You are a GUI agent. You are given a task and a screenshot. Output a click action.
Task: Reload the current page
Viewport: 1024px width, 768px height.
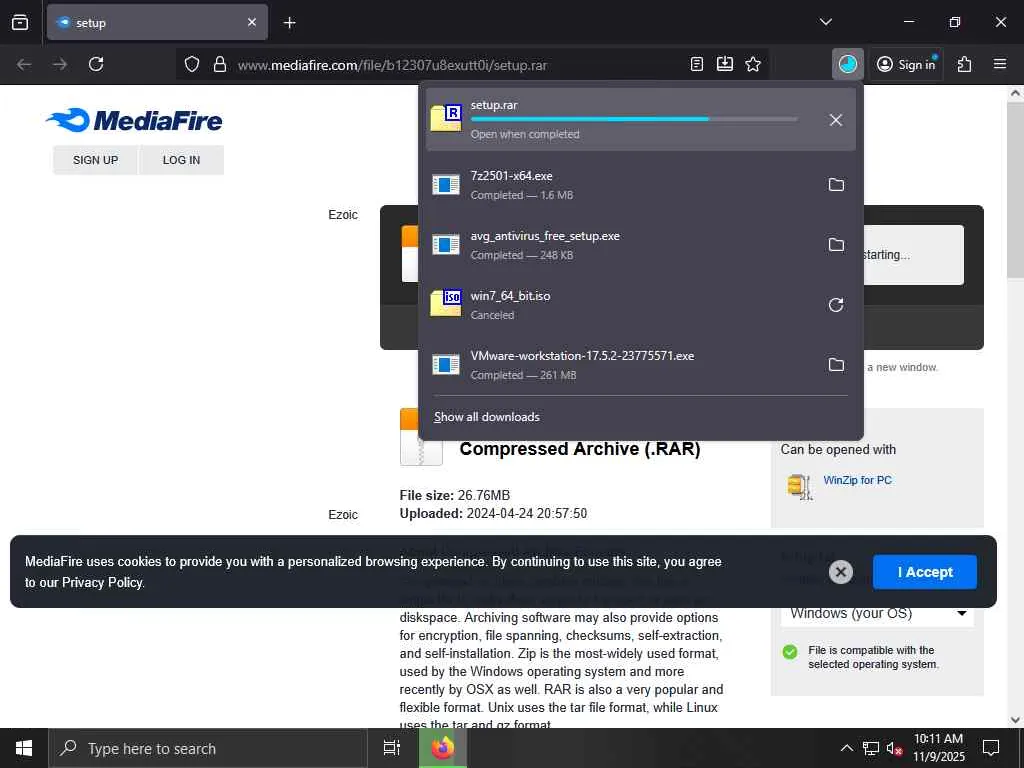[96, 64]
